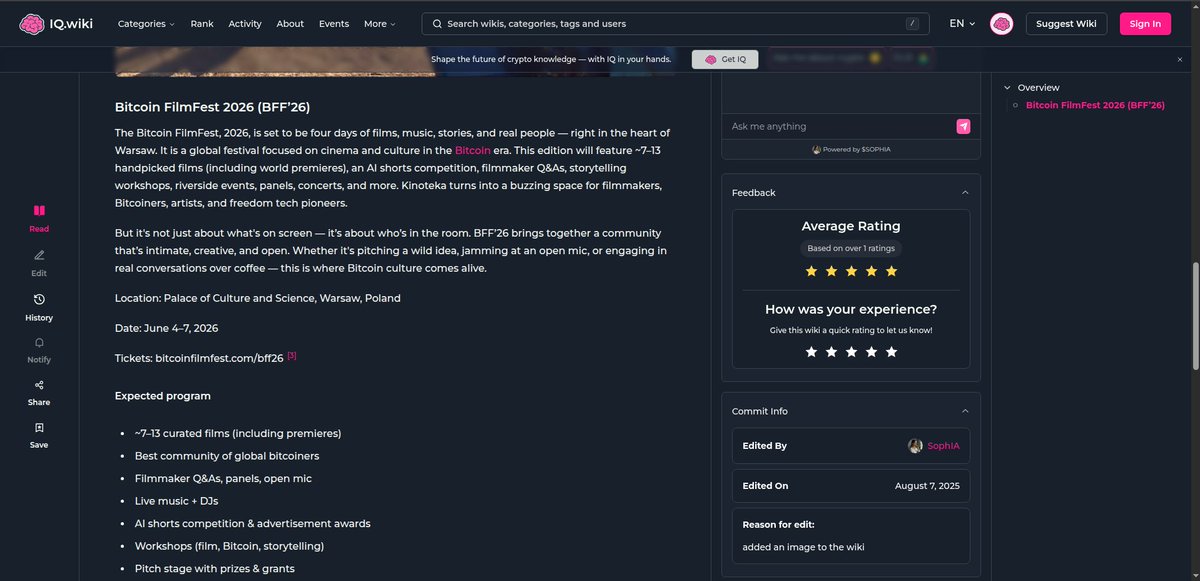Enable Notify bell for this wiki
This screenshot has width=1200, height=581.
click(x=39, y=350)
